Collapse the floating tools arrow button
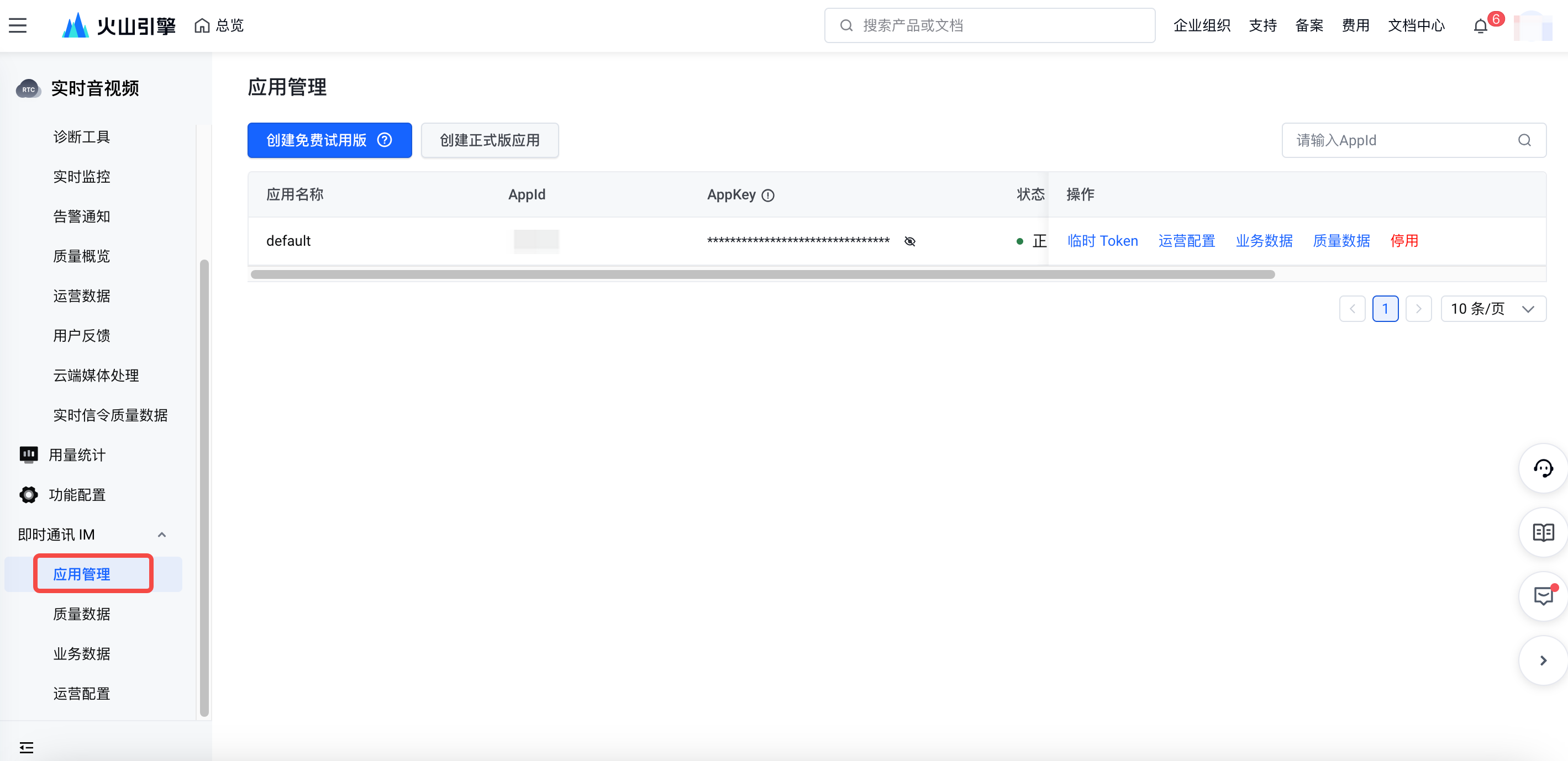Image resolution: width=1568 pixels, height=761 pixels. pyautogui.click(x=1543, y=660)
